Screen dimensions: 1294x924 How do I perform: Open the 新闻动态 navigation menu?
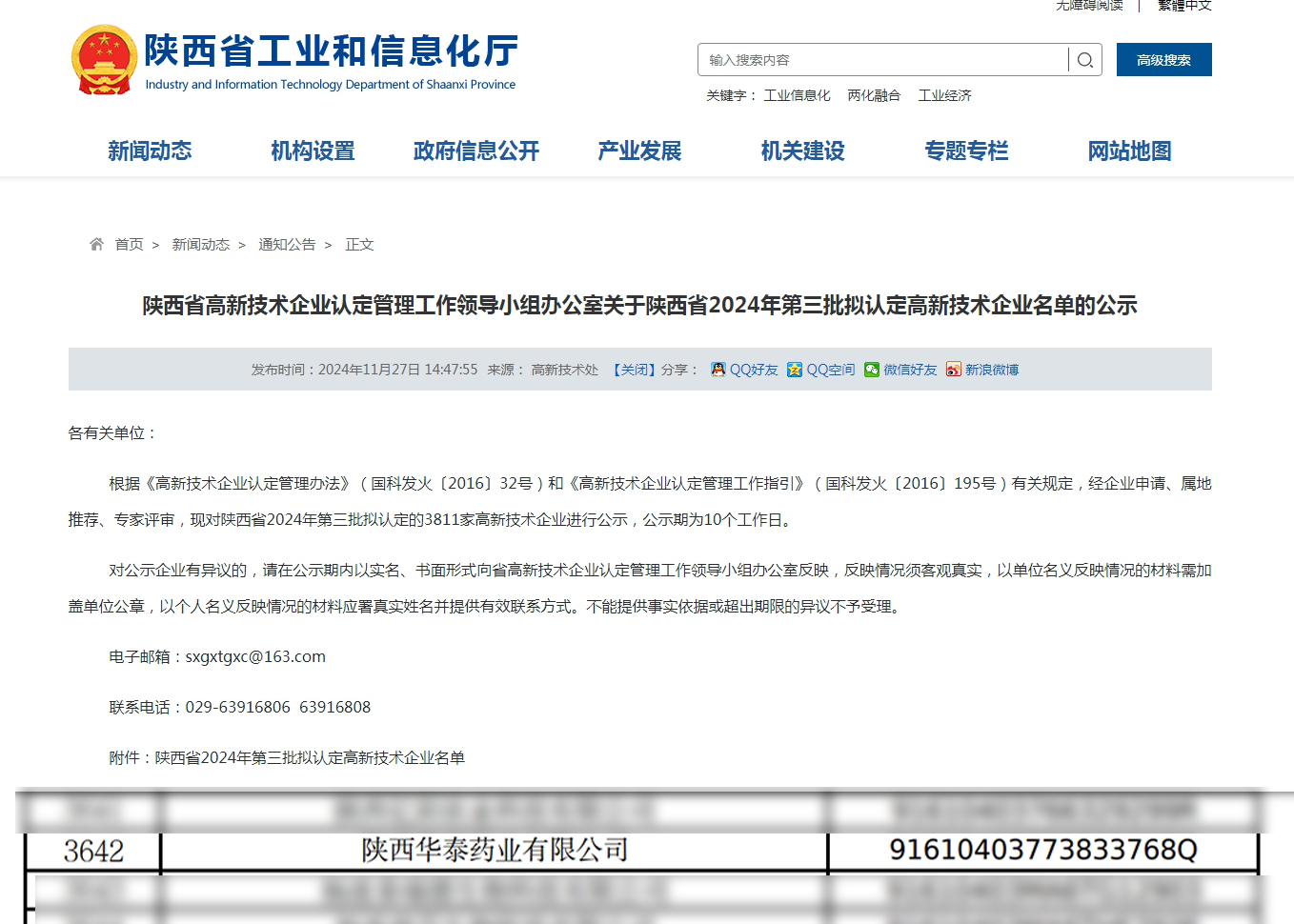point(150,151)
